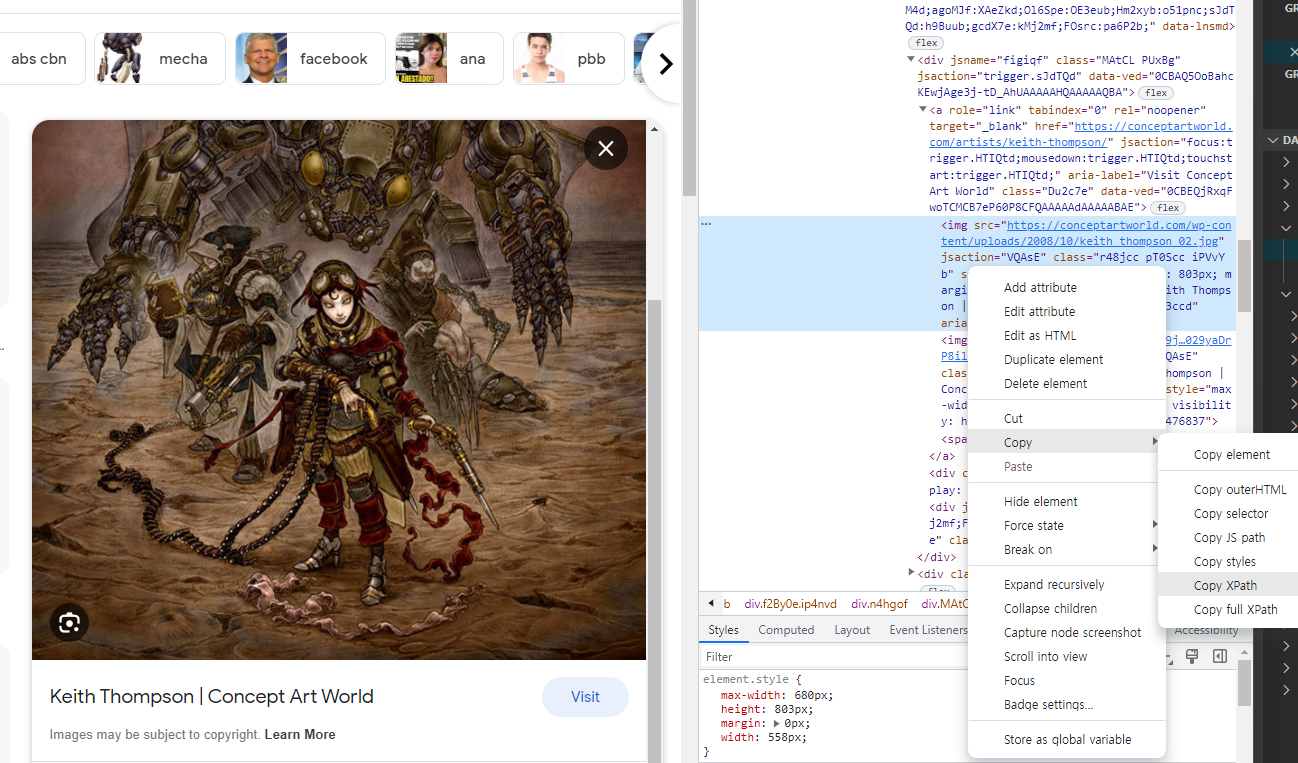The image size is (1298, 763).
Task: Select the 'ana' search chip
Action: point(448,58)
